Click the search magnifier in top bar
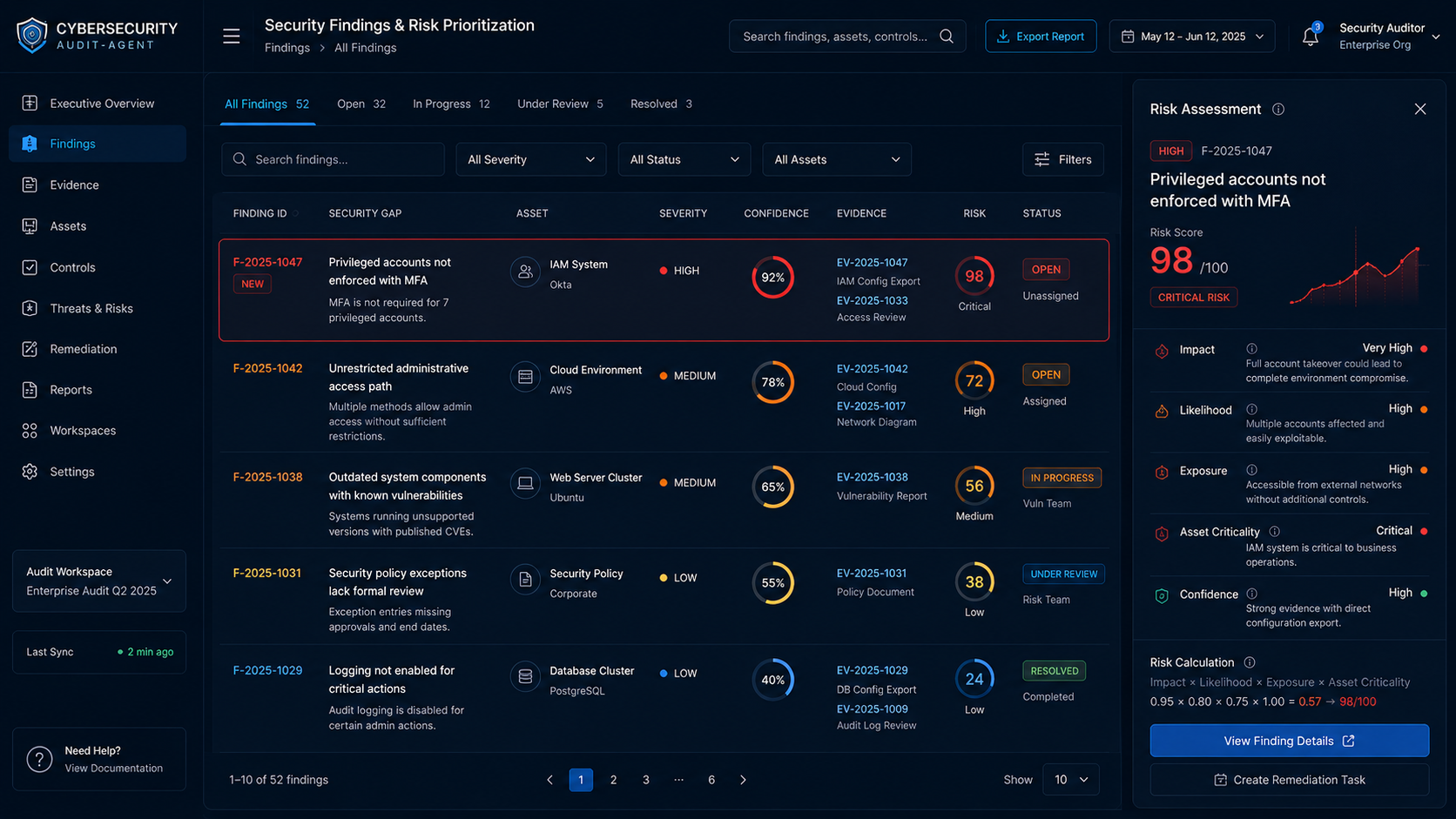Screen dimensions: 1456x819 [947, 37]
